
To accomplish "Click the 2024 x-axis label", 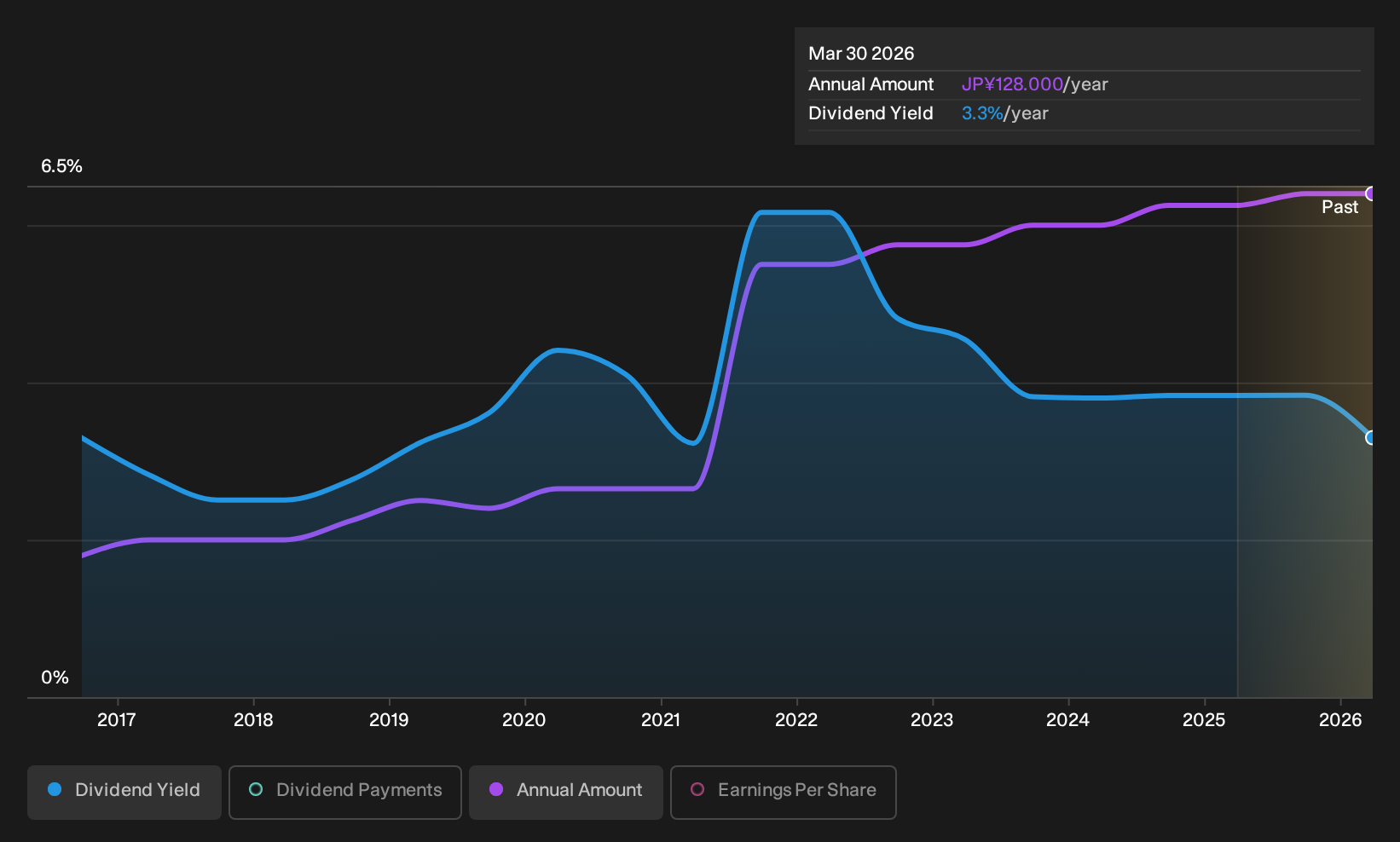I will click(1067, 720).
